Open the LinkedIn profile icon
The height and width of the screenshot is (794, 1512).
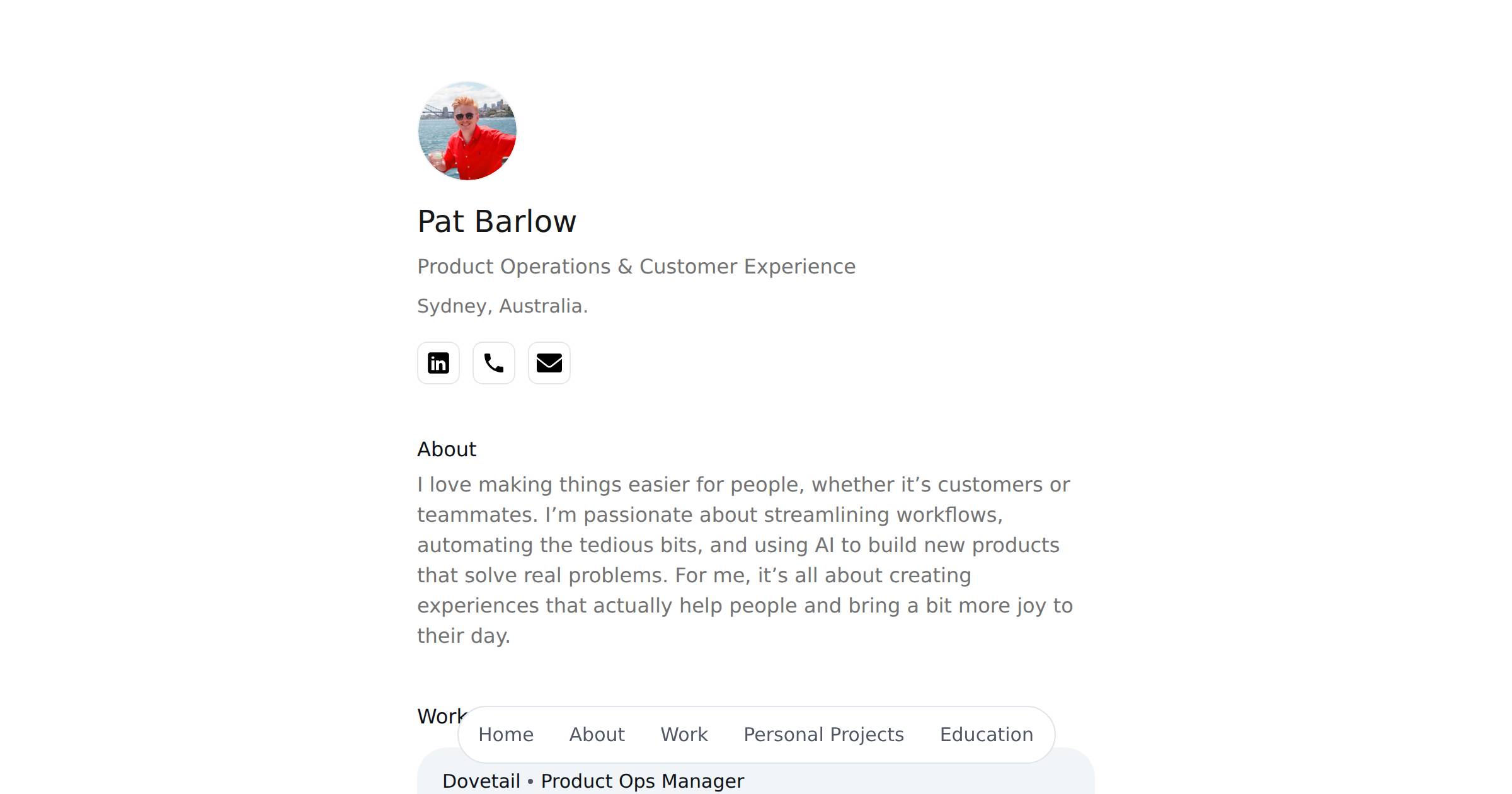point(438,363)
